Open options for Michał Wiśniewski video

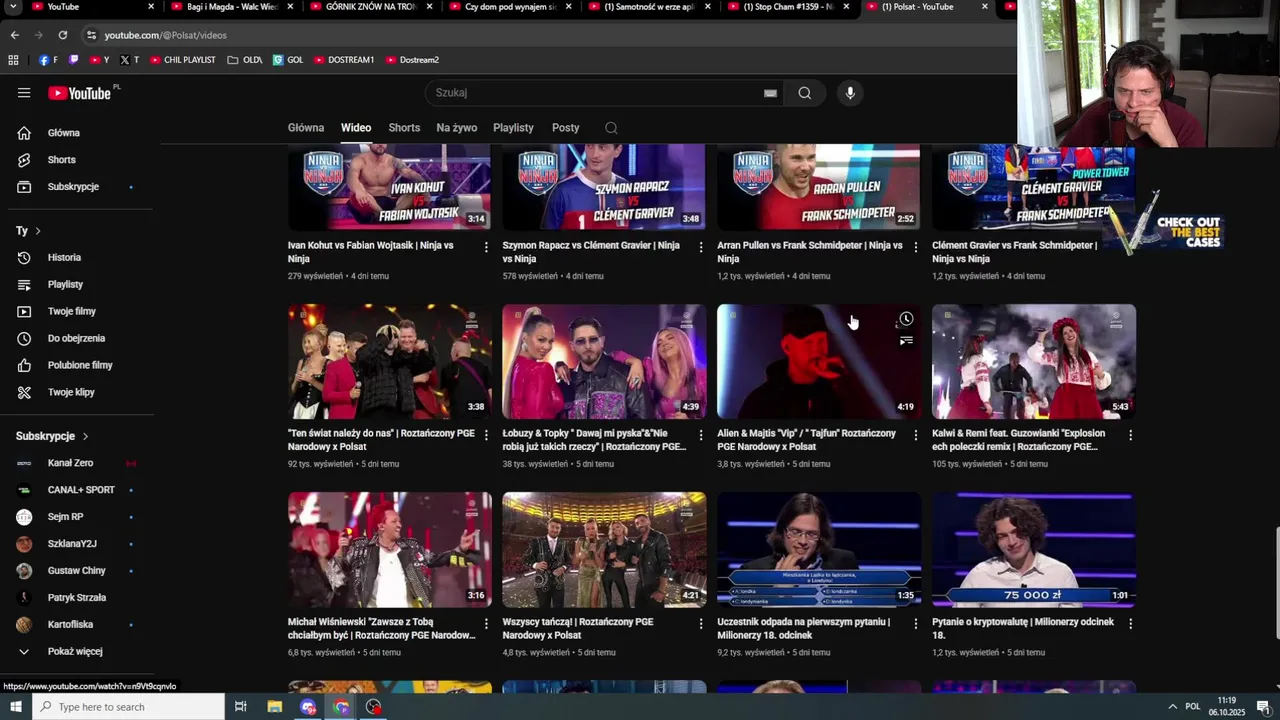[486, 623]
